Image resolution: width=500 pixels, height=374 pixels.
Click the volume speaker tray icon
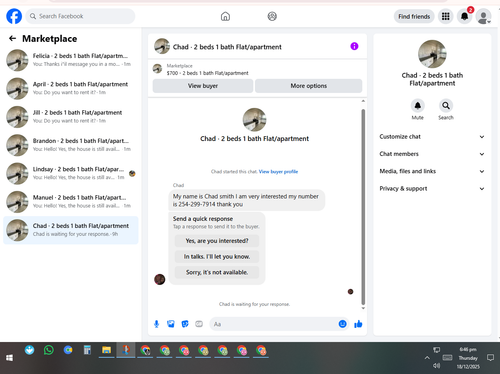click(436, 366)
